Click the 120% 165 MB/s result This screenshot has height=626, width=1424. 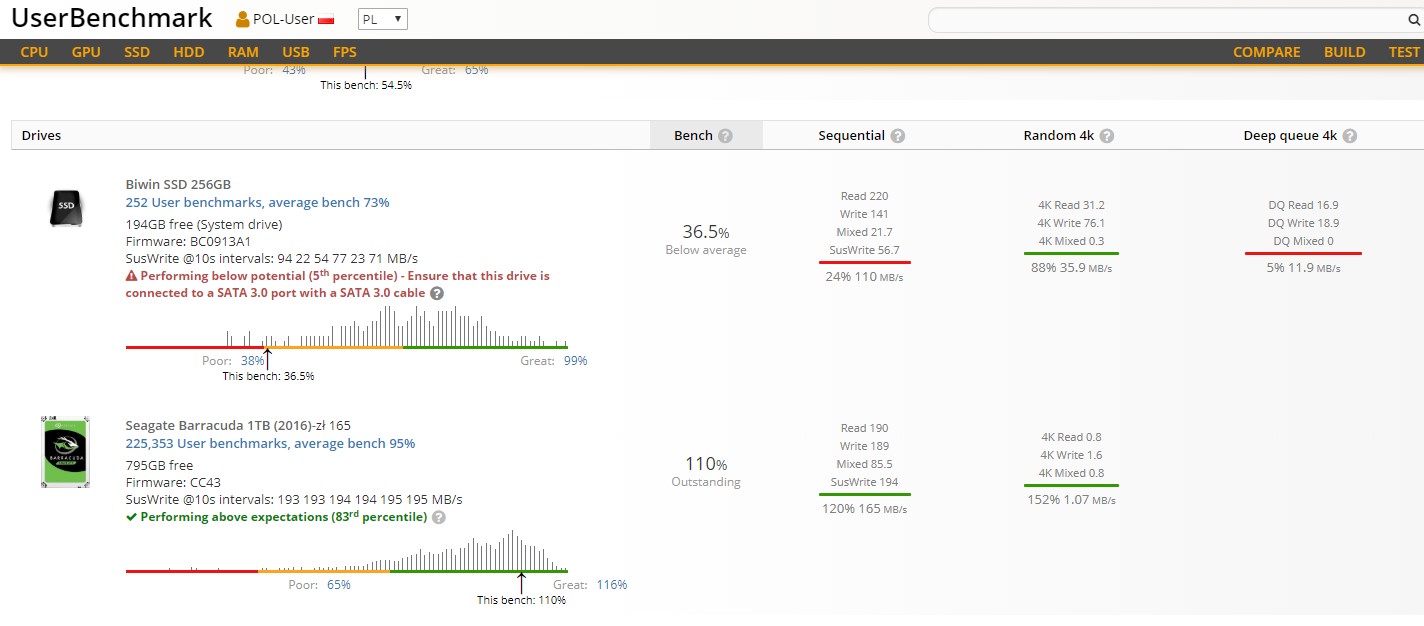click(x=864, y=509)
